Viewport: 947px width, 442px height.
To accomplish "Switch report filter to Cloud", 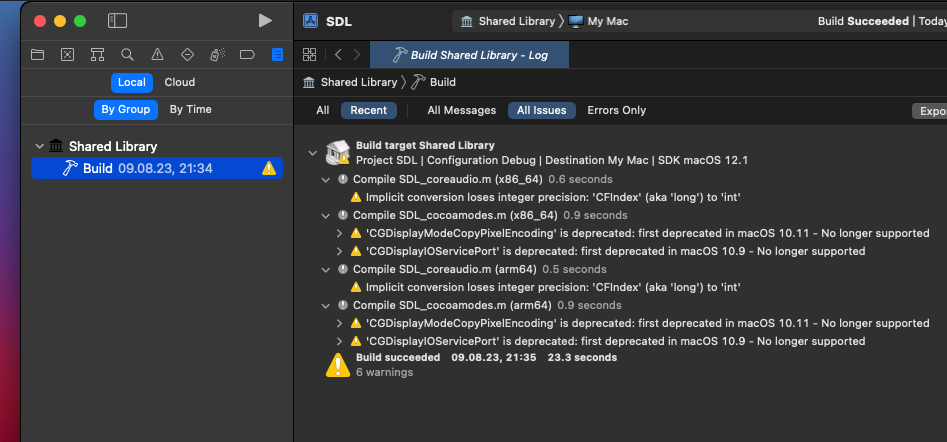I will 180,83.
